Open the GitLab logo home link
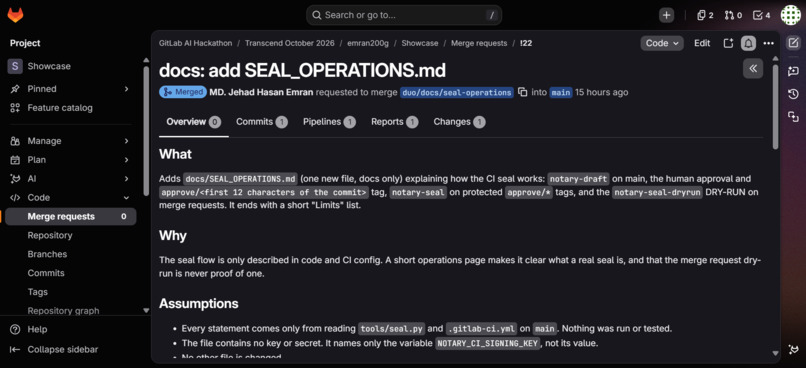 pos(15,15)
